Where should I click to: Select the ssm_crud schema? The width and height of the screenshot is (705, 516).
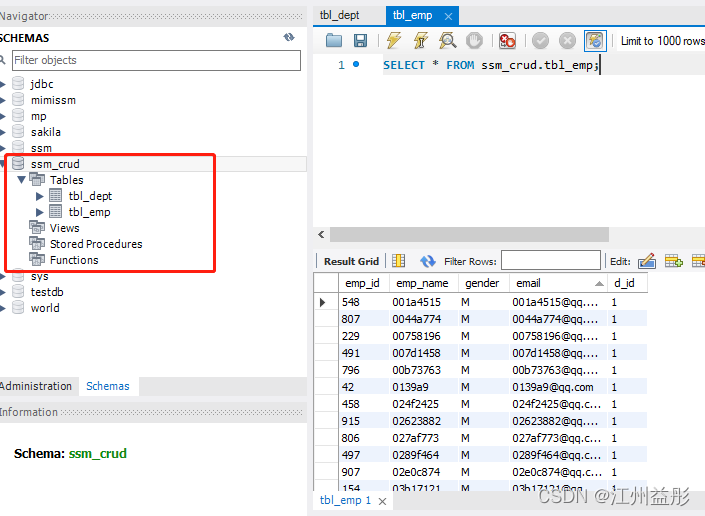coord(55,164)
